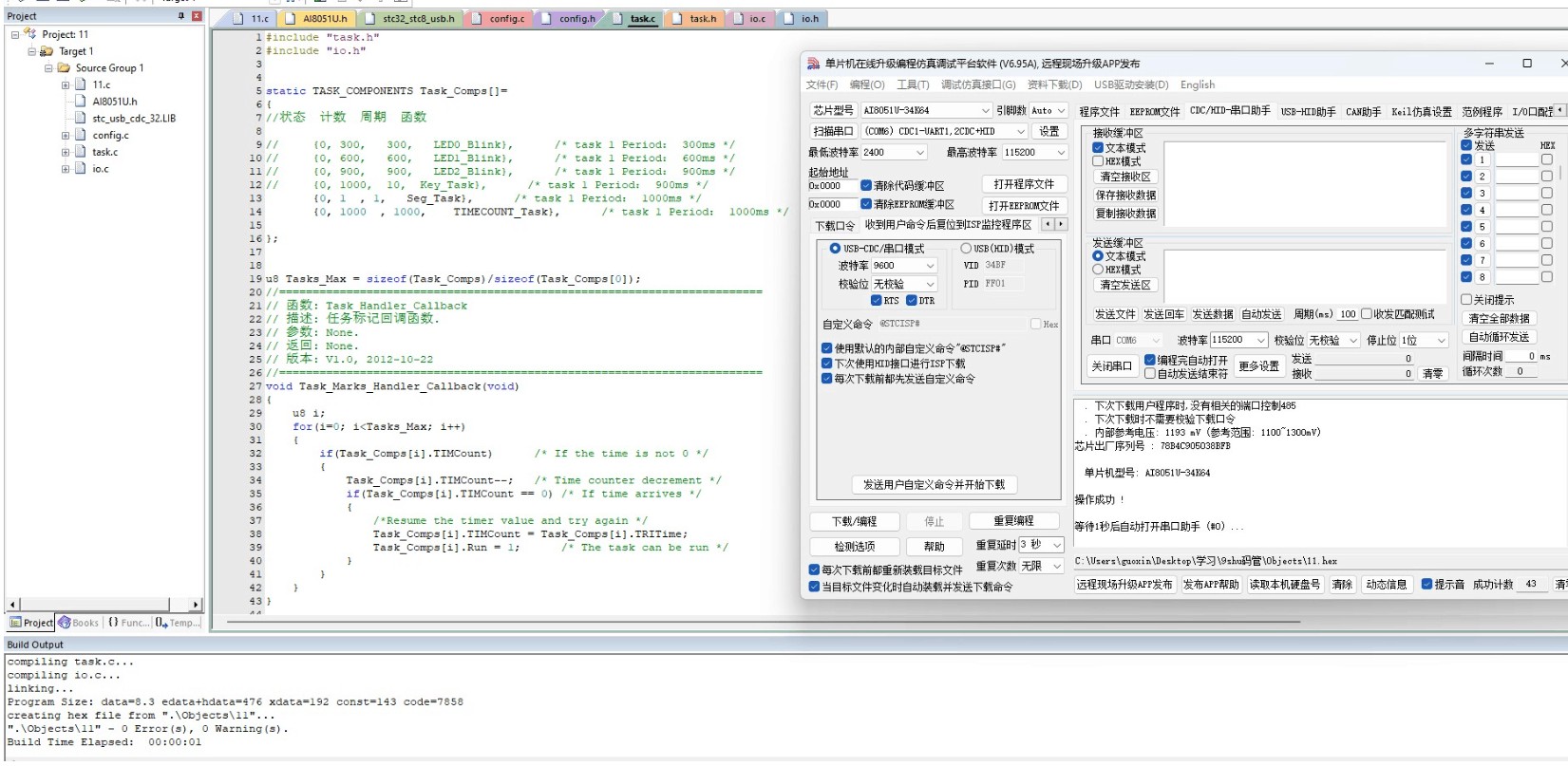
Task: Enable HEX mode in the receive buffer
Action: 1099,161
